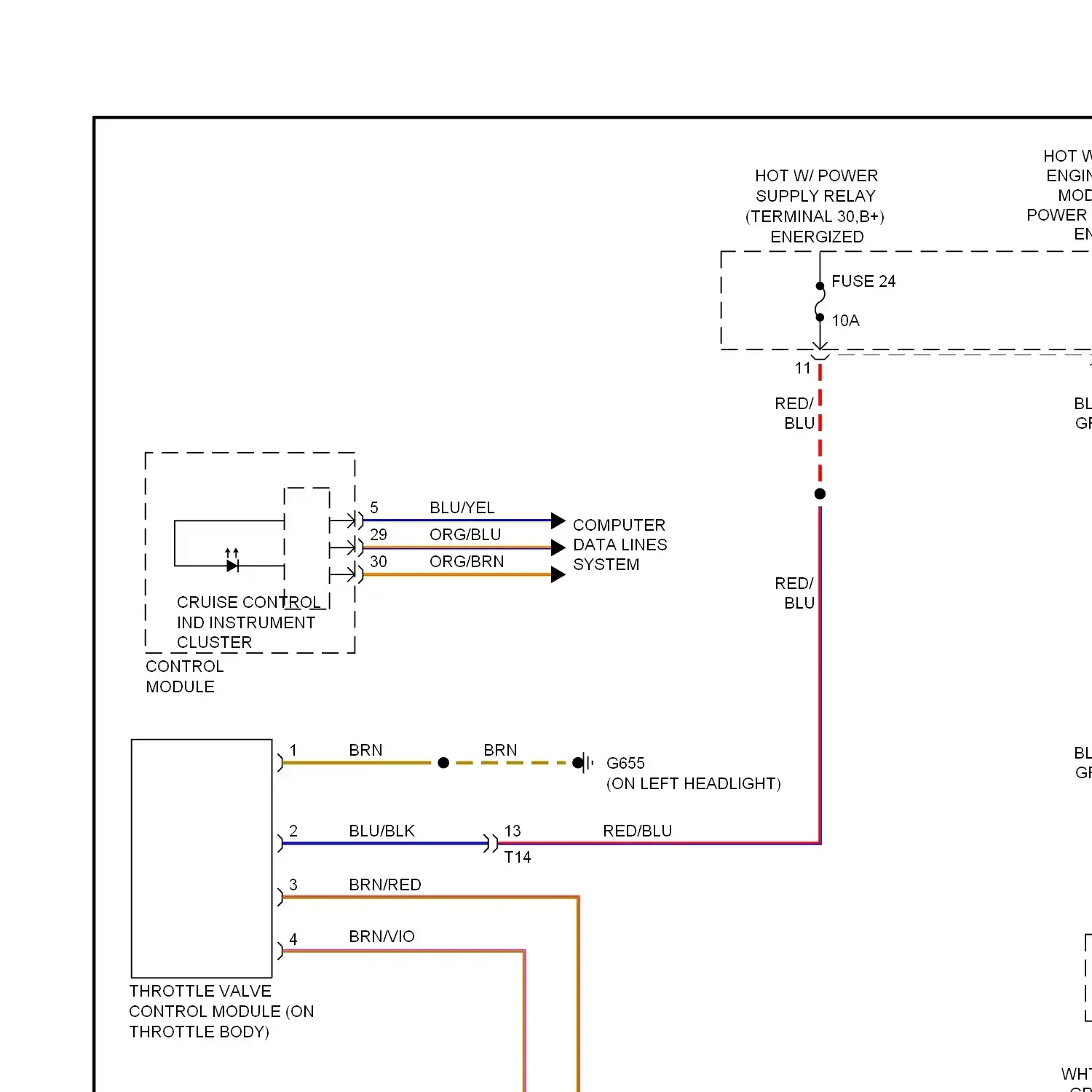Click the BRN/VIO wire color label

[x=381, y=936]
